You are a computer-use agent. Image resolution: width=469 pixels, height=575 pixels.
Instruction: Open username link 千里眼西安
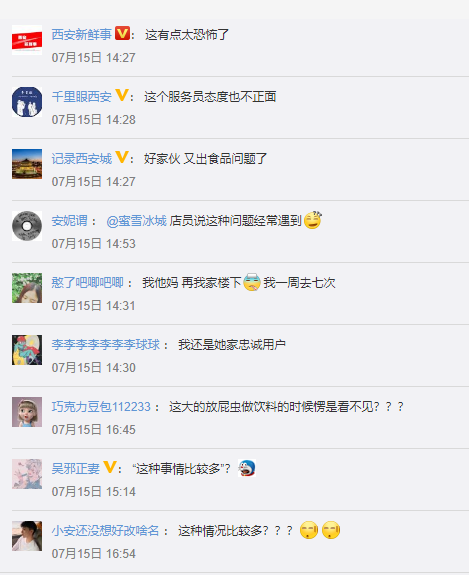coord(81,97)
